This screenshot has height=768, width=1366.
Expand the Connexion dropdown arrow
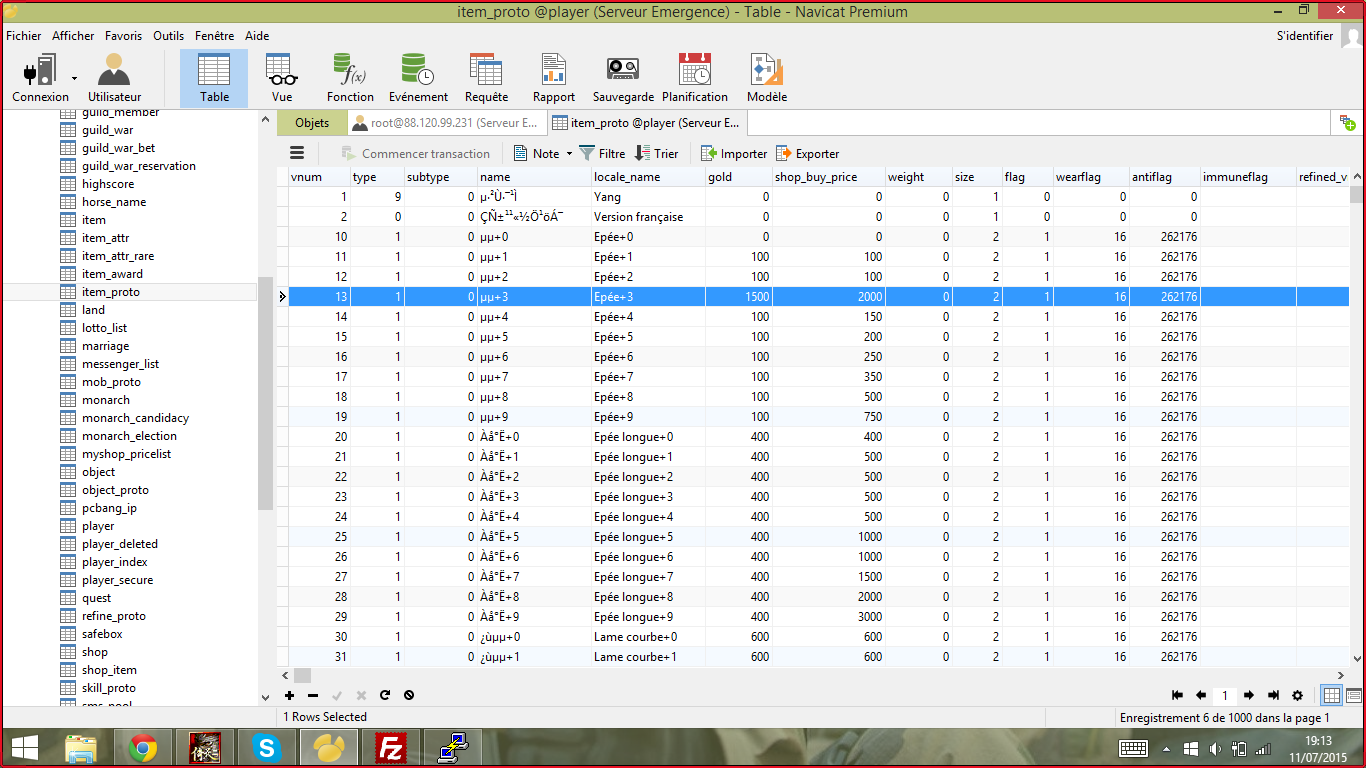click(x=75, y=78)
